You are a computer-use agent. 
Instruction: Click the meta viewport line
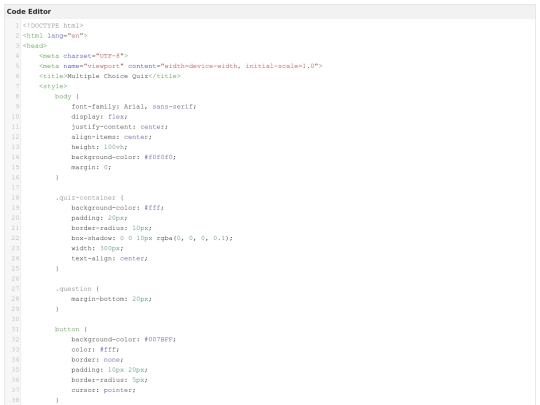pos(180,66)
